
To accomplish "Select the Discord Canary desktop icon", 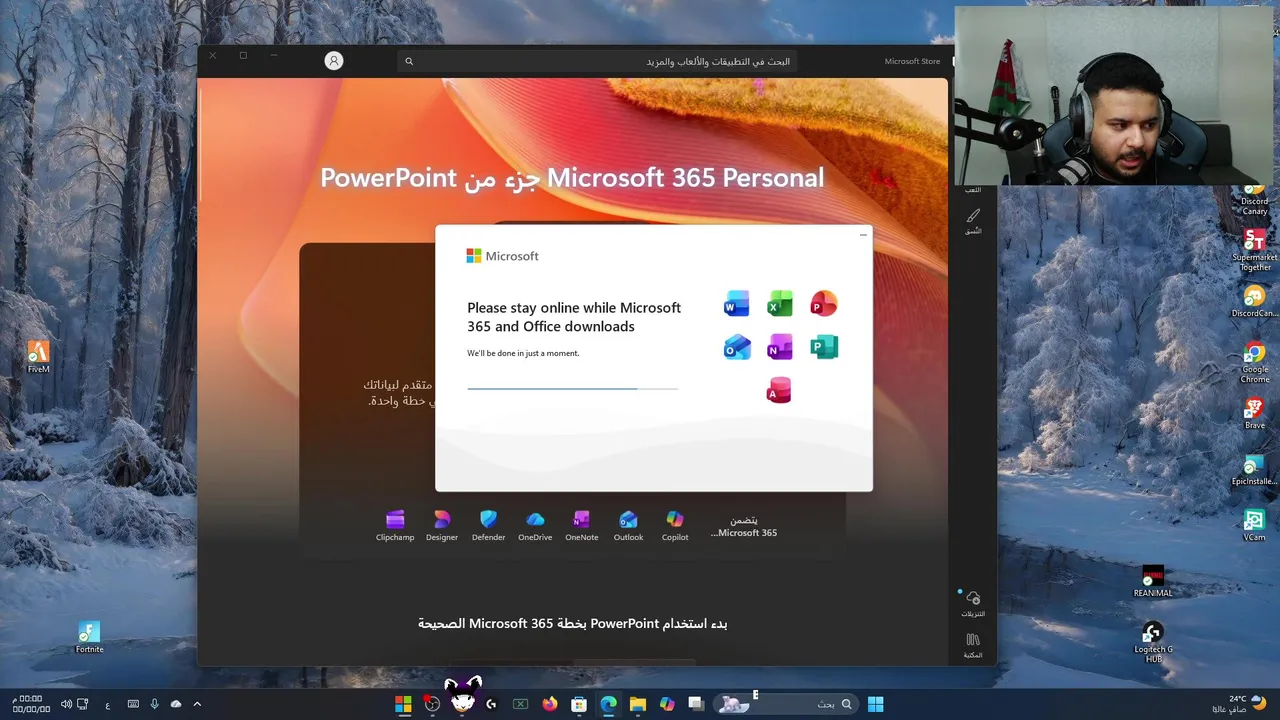I will click(x=1254, y=199).
